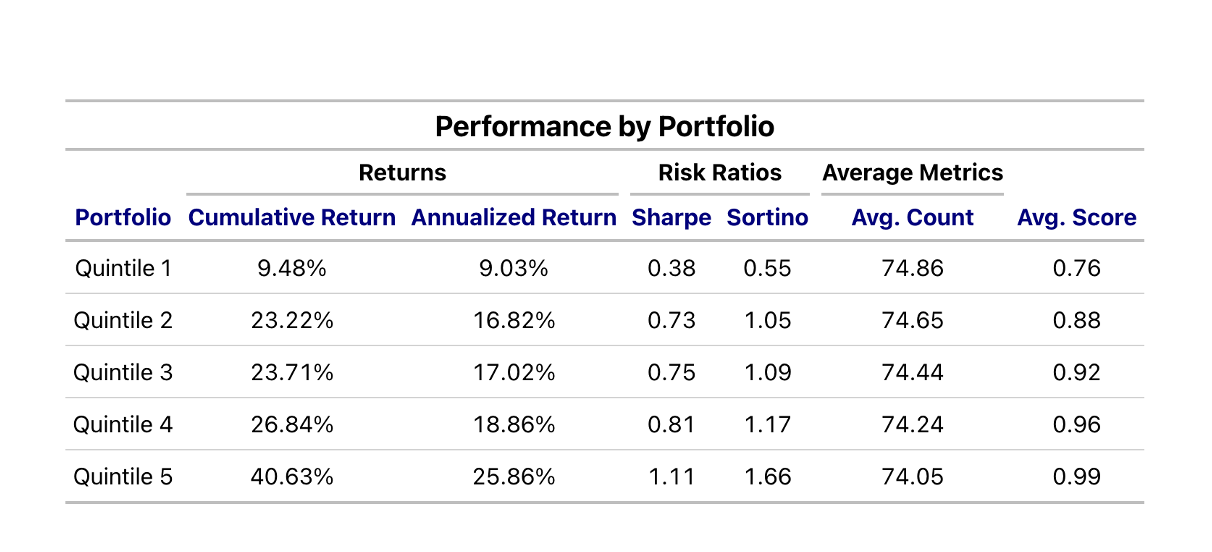
Task: Select the Quintile 3 row label
Action: click(x=123, y=372)
